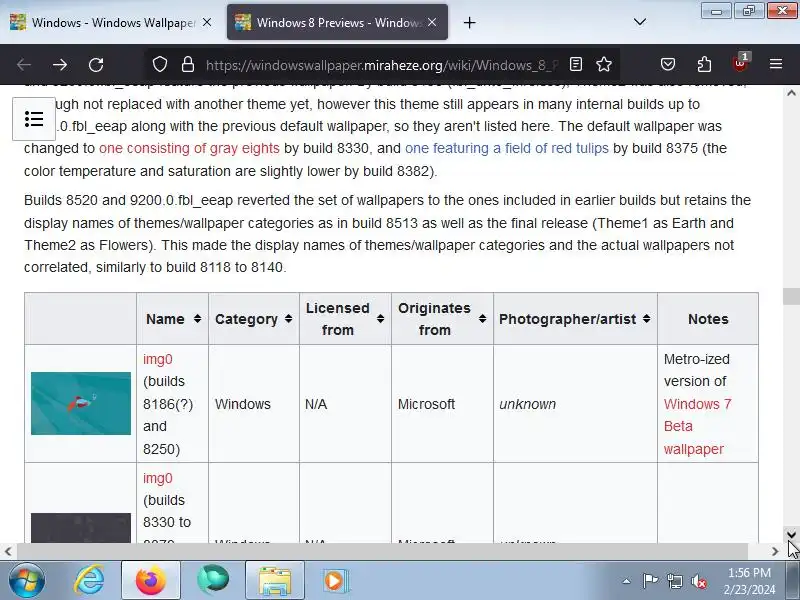Image resolution: width=800 pixels, height=600 pixels.
Task: List all tabs dropdown chevron
Action: [640, 22]
